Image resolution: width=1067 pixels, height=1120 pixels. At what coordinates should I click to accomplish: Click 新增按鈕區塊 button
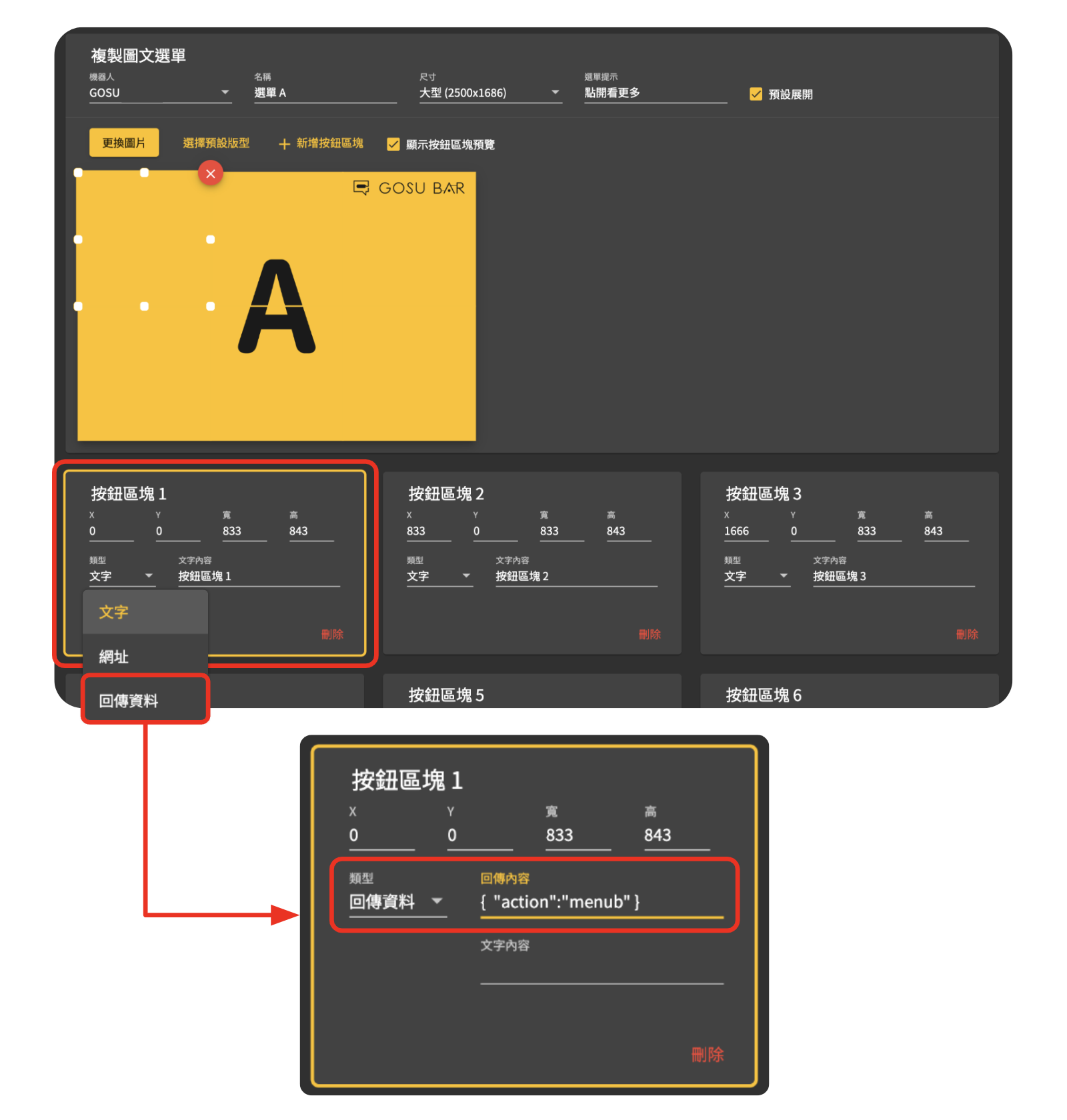[321, 143]
